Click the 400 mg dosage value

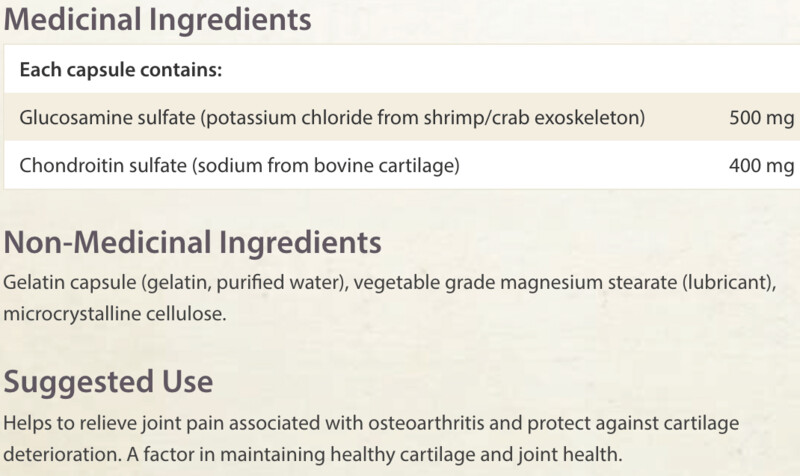[761, 166]
